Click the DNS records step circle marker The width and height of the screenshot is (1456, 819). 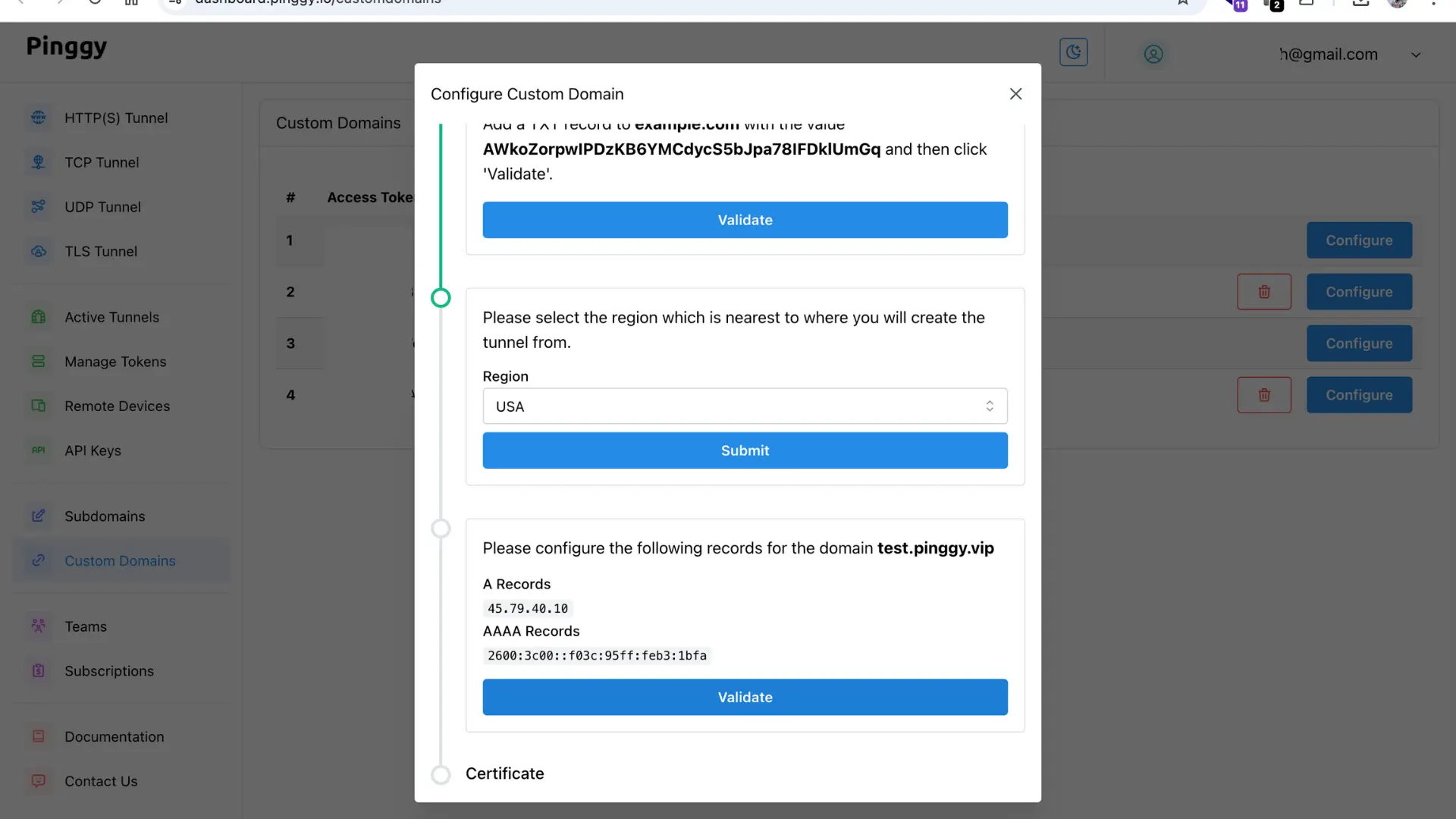point(441,529)
